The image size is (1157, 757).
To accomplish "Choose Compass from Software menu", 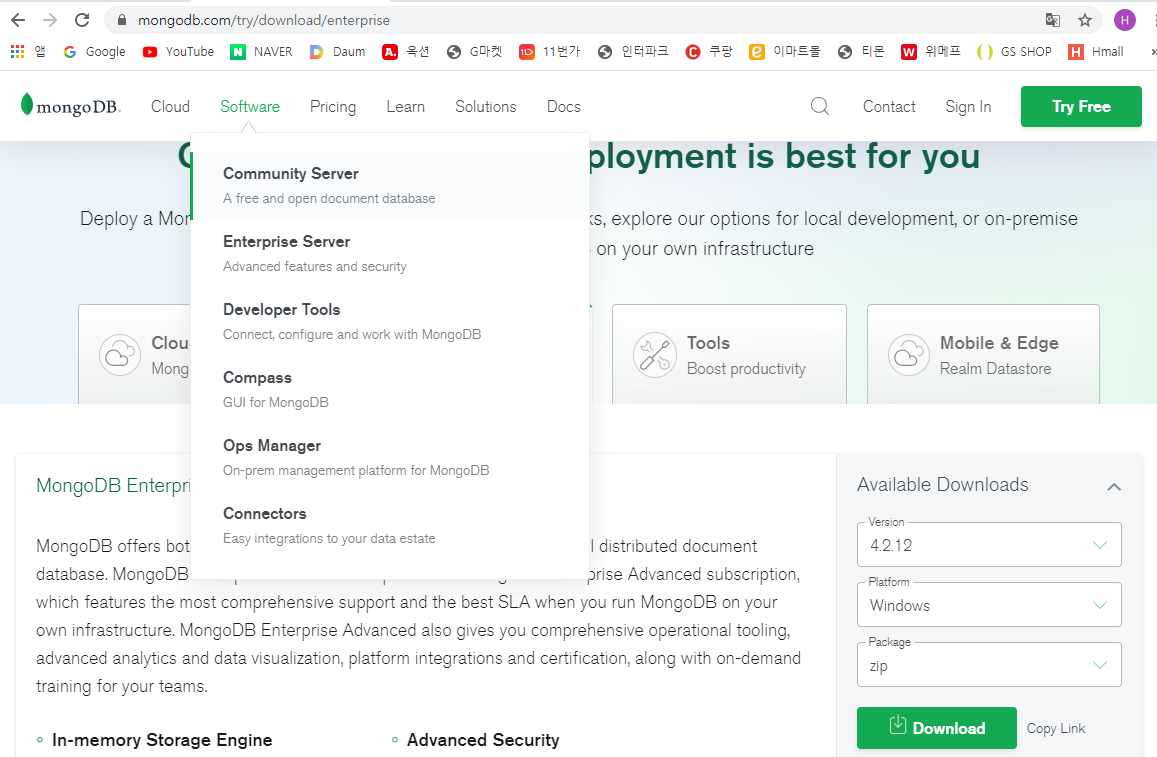I will point(390,389).
